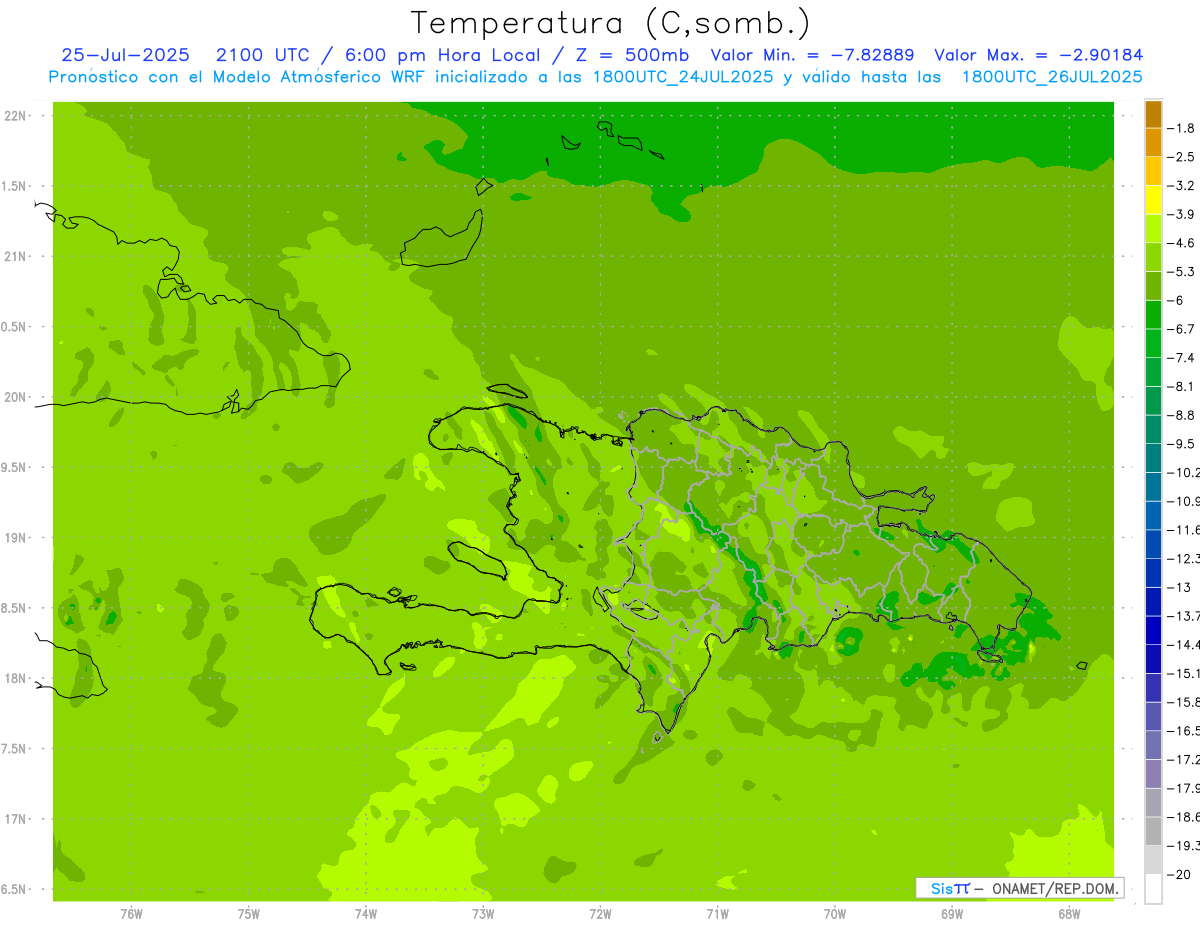
Task: Click the 'Valor Max. = -2.90184' text
Action: (x=1038, y=55)
